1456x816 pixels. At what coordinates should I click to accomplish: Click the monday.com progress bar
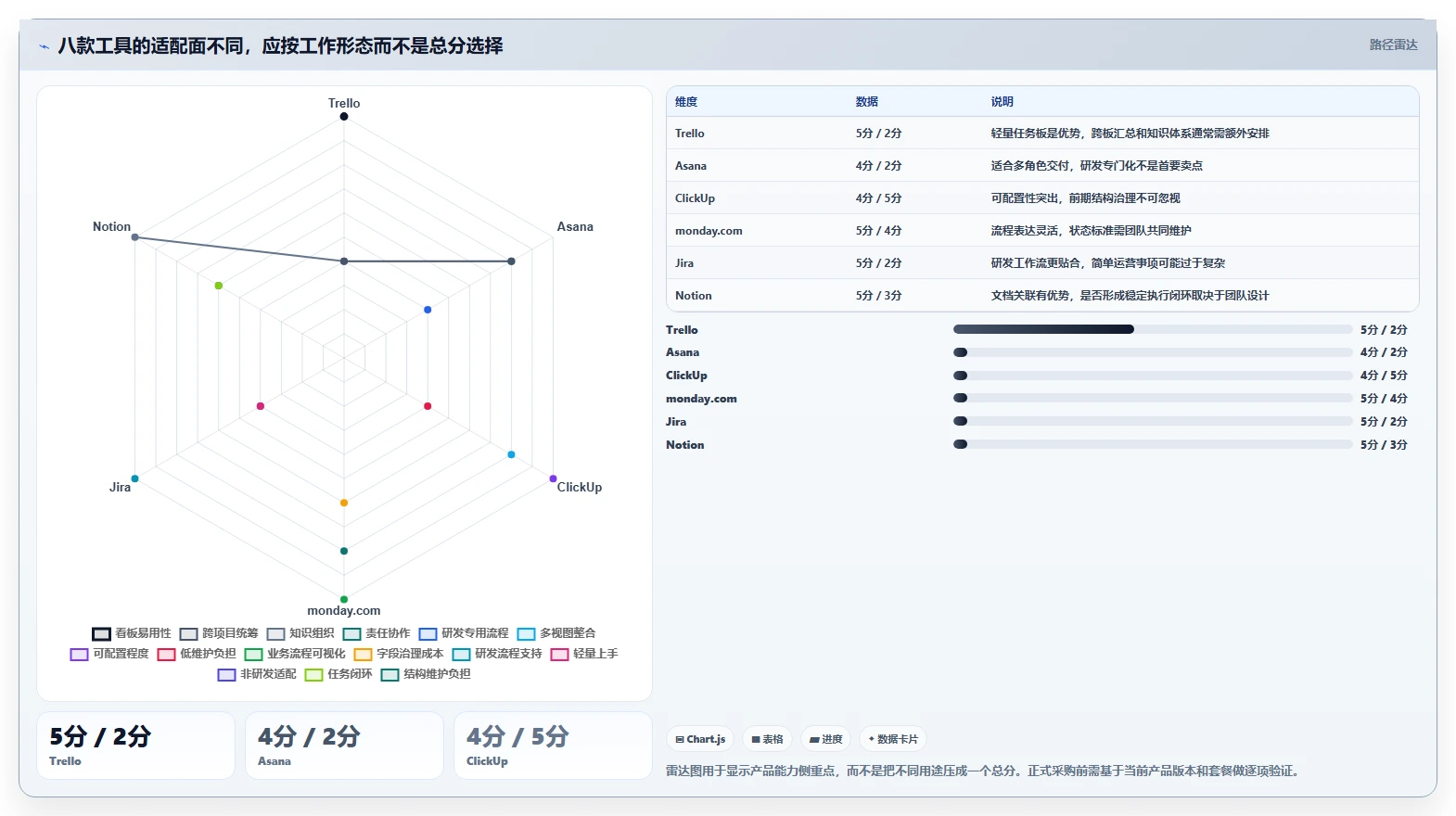(x=1153, y=398)
